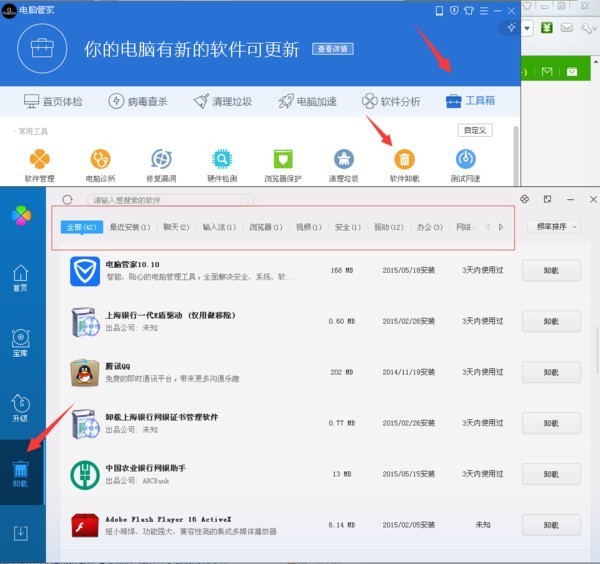Open shield icon in 电脑管家 title bar
This screenshot has height=564, width=600.
point(454,11)
